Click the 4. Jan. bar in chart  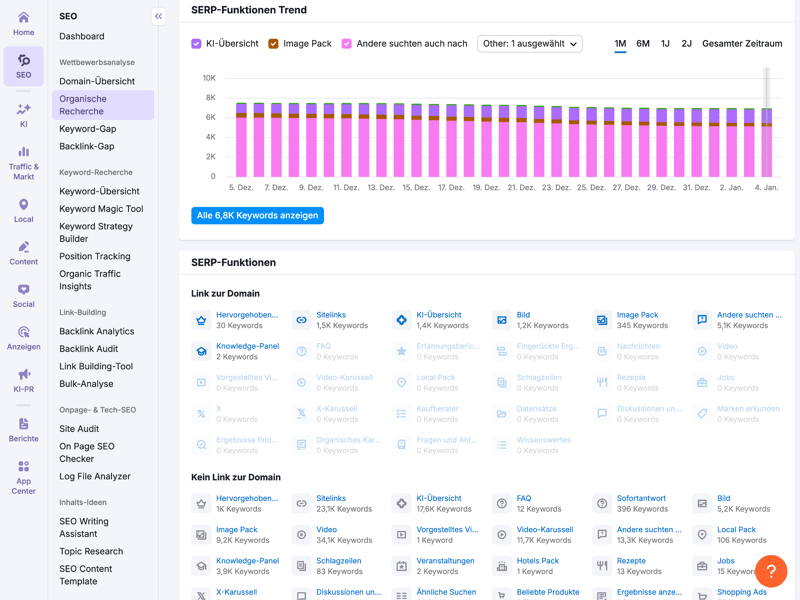[x=766, y=143]
